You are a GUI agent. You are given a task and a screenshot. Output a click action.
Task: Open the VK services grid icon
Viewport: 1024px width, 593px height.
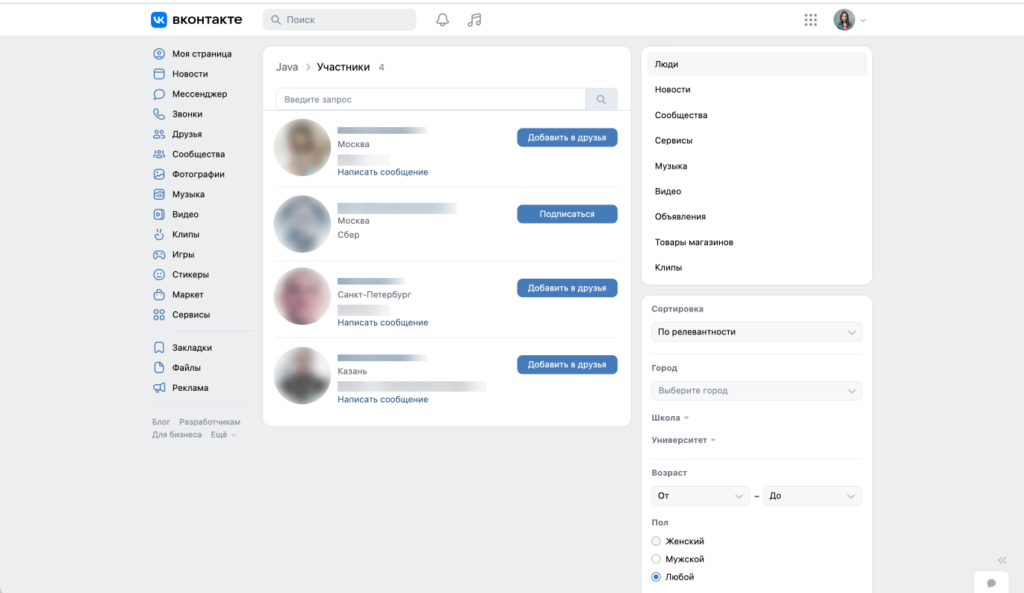pyautogui.click(x=811, y=20)
